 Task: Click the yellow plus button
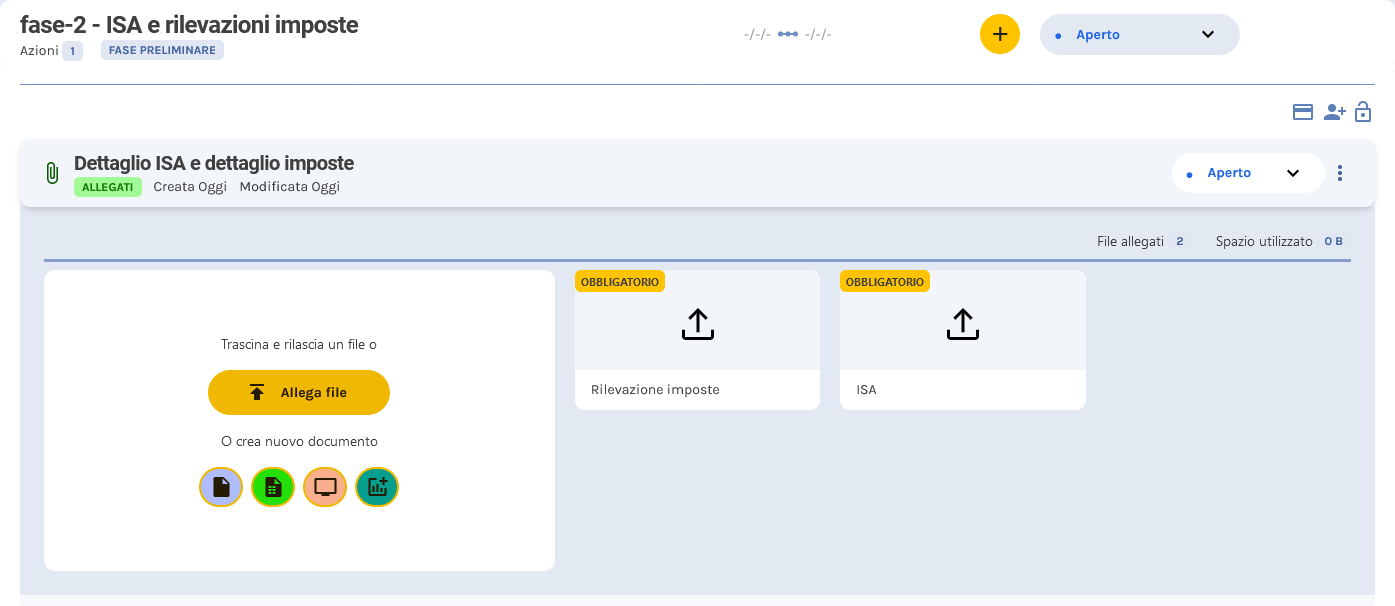tap(999, 34)
